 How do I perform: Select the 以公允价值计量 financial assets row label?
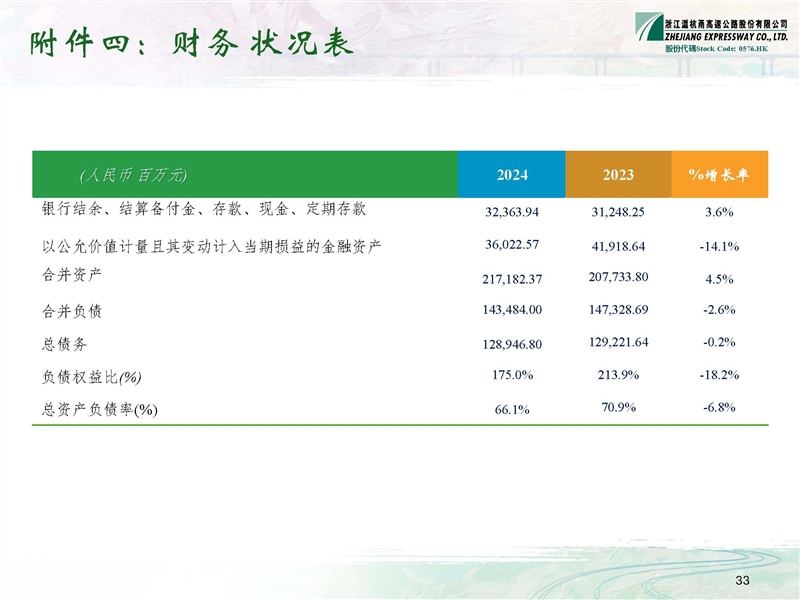tap(213, 246)
